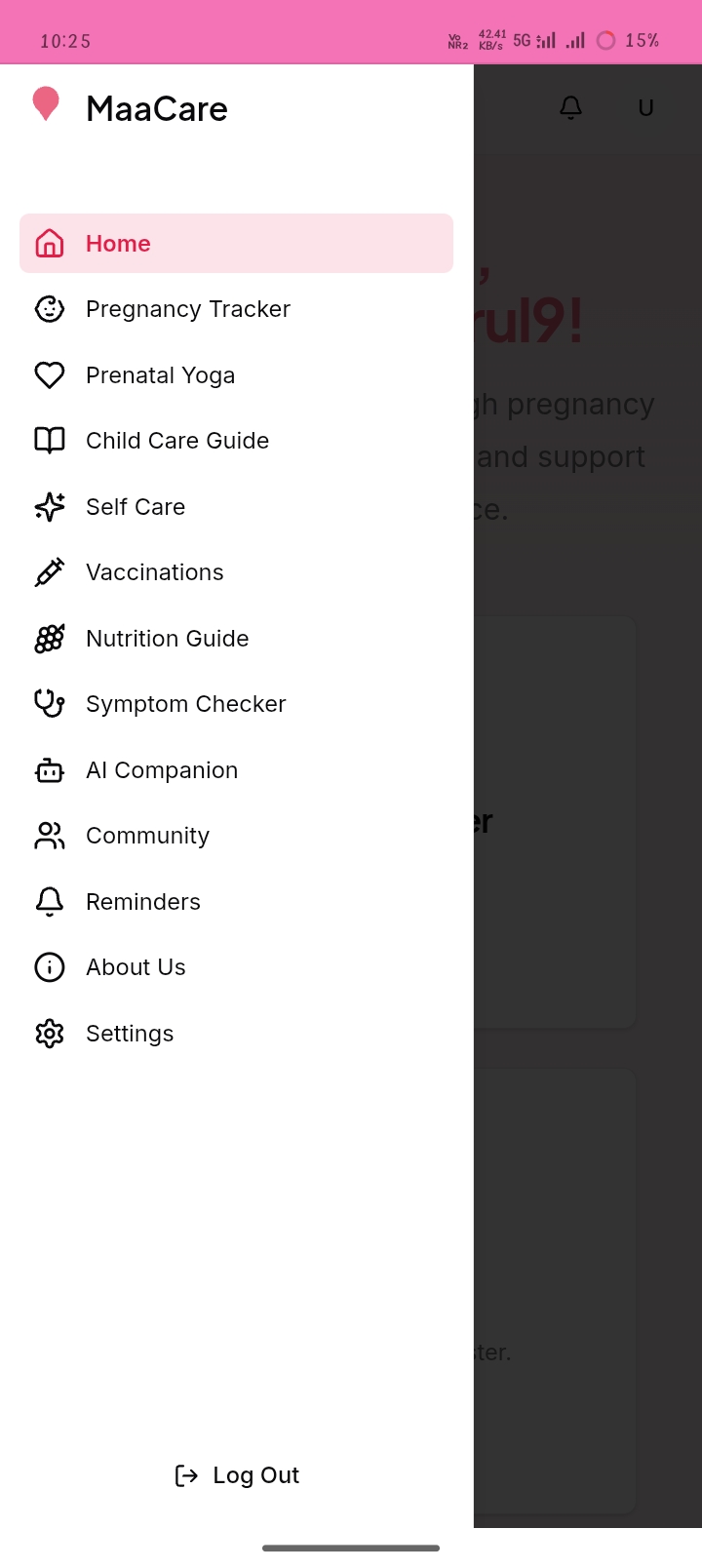The height and width of the screenshot is (1568, 702).
Task: Open the About Us page
Action: click(136, 967)
